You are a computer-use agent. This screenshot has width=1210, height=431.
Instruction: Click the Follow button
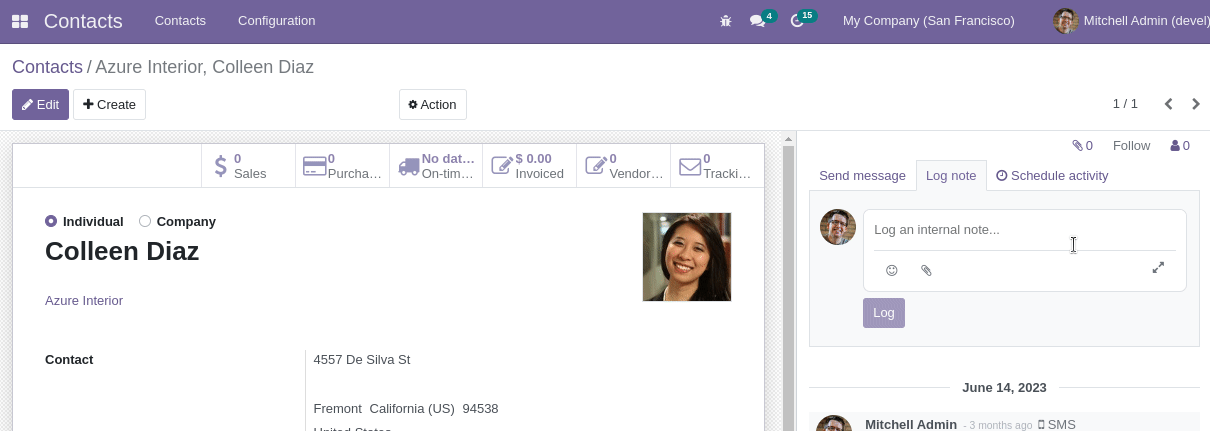pos(1132,145)
